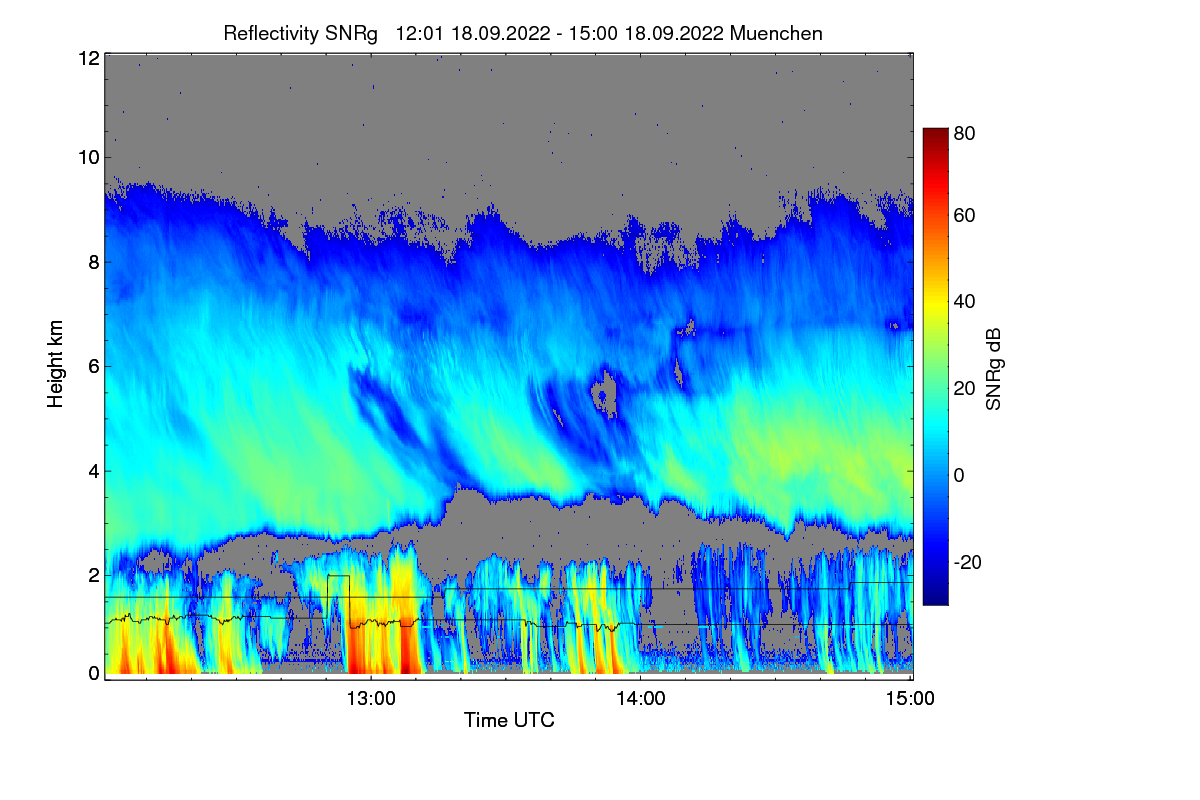
Task: Click the plot title 'Reflectivity SNRg' text
Action: [x=300, y=33]
